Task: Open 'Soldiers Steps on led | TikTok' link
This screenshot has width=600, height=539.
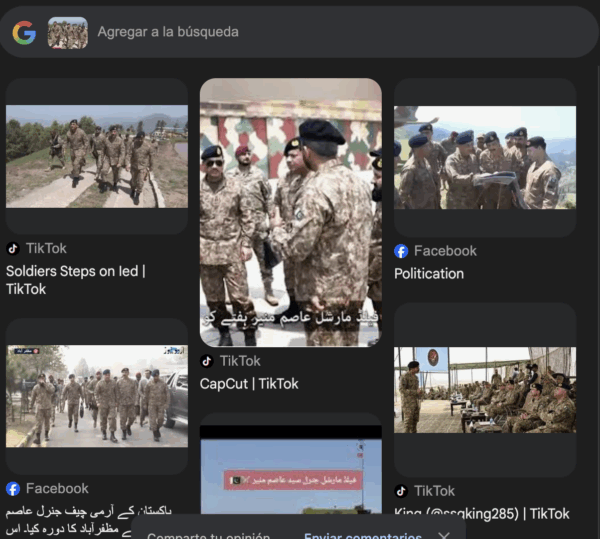Action: (x=76, y=280)
